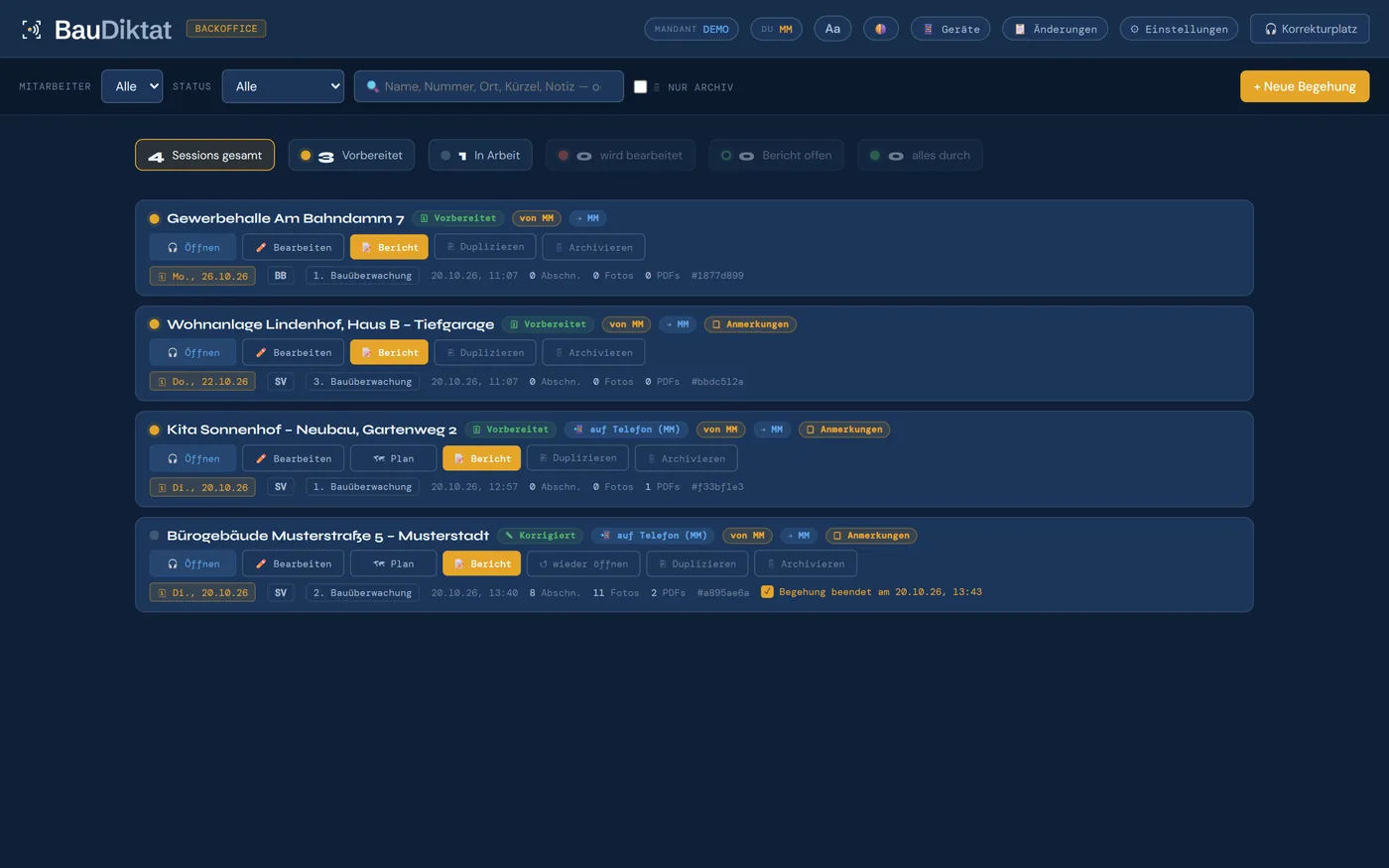The width and height of the screenshot is (1389, 868).
Task: Open the DU MM user selector
Action: tap(777, 29)
